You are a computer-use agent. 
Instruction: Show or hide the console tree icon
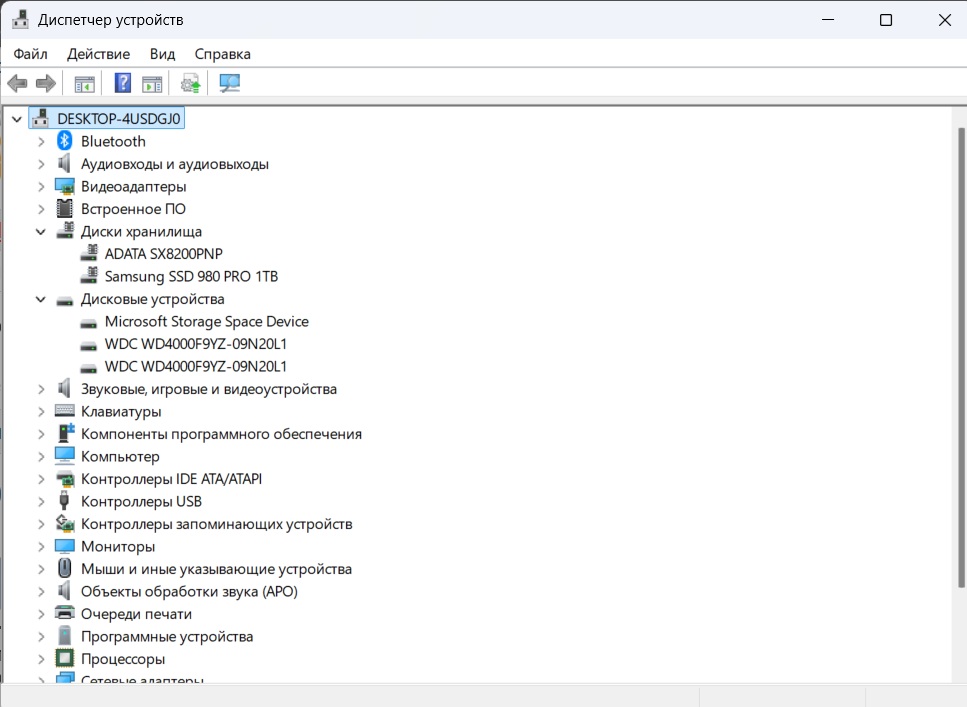(84, 83)
